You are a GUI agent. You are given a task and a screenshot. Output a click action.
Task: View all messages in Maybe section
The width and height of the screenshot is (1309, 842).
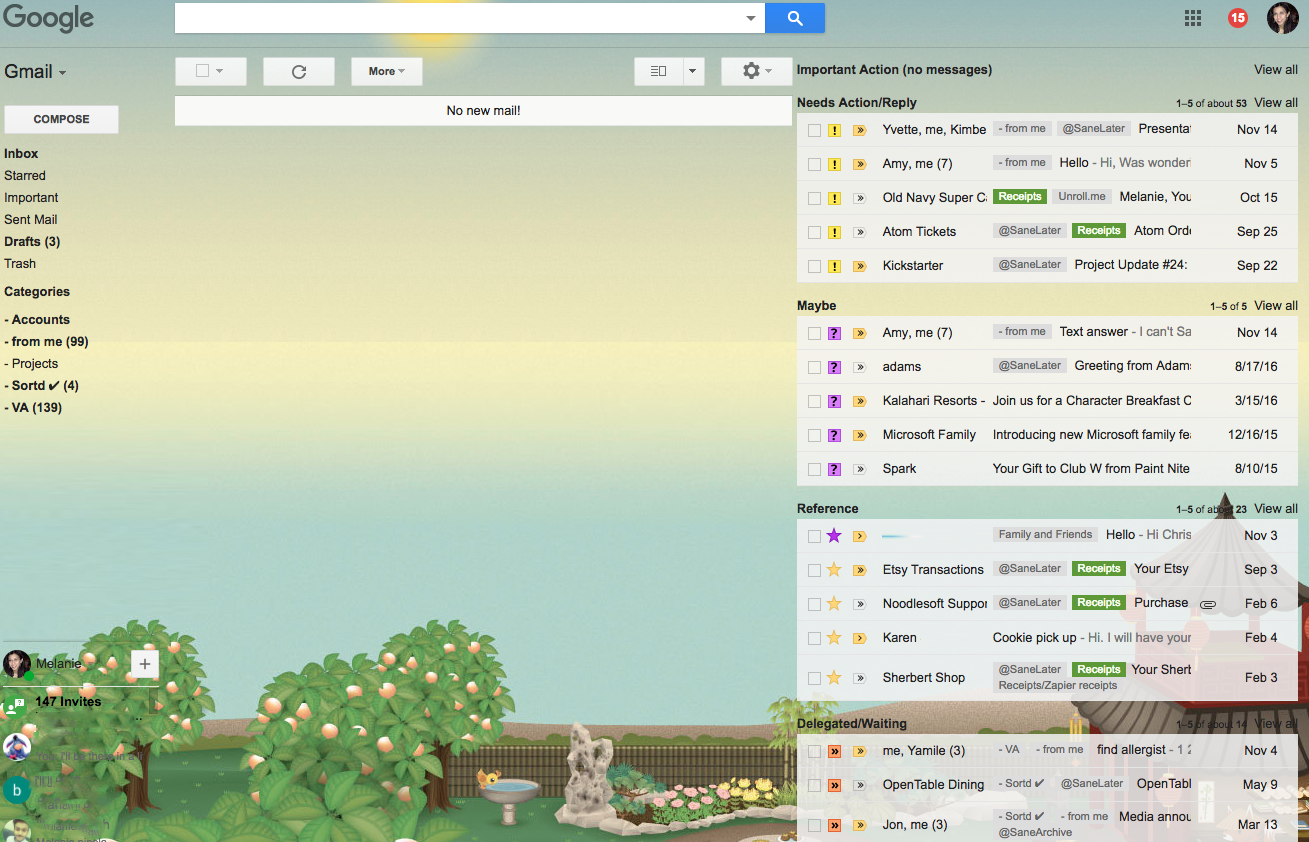1276,306
